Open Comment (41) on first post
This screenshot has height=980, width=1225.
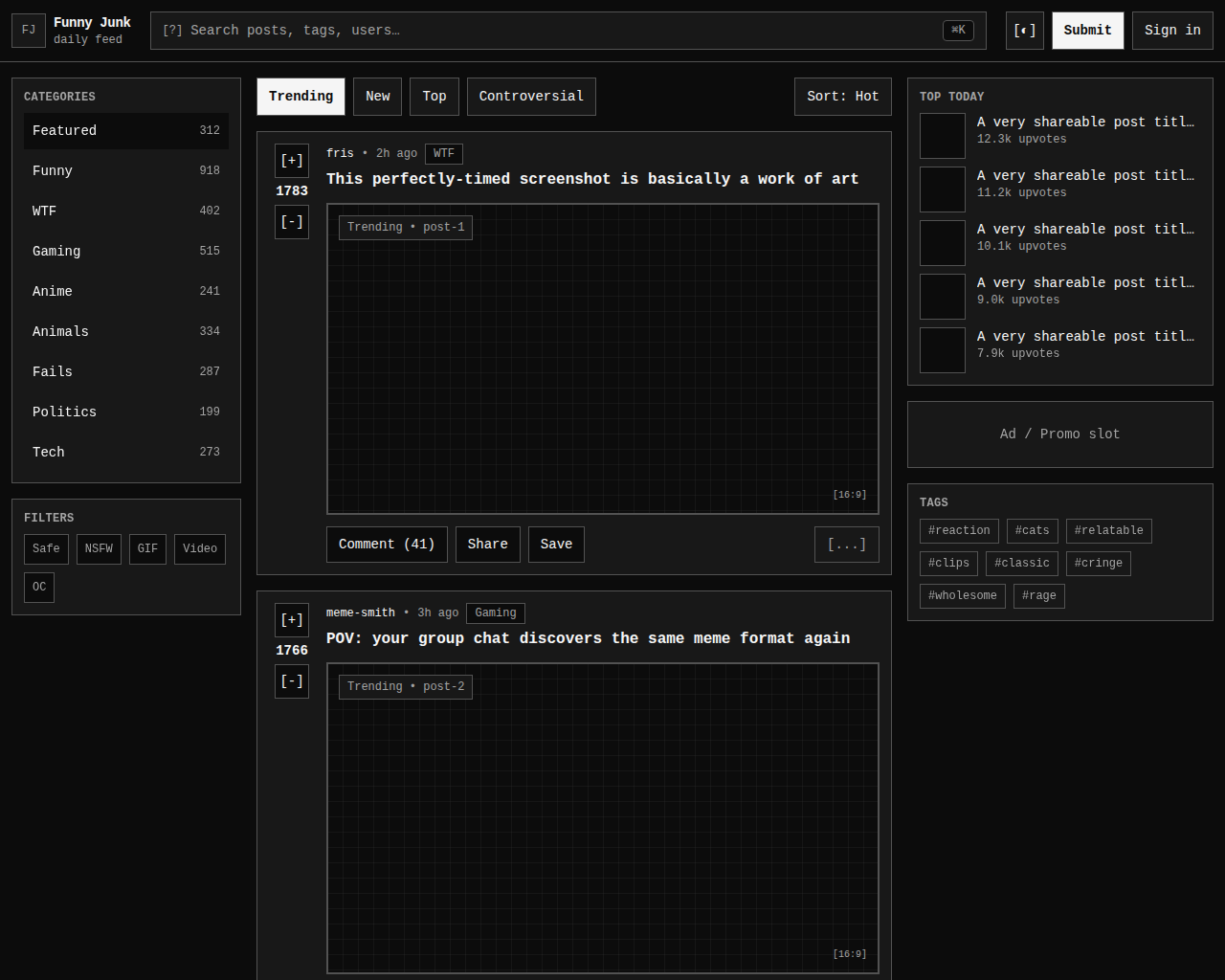point(387,545)
